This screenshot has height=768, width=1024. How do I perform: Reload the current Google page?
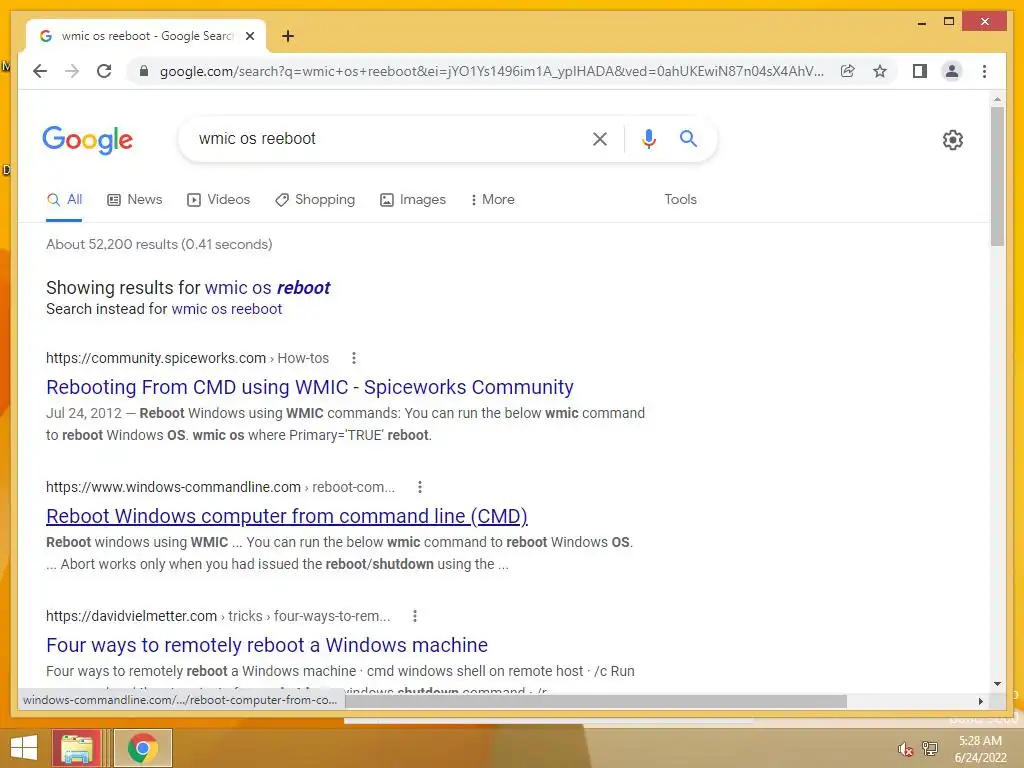pyautogui.click(x=104, y=71)
